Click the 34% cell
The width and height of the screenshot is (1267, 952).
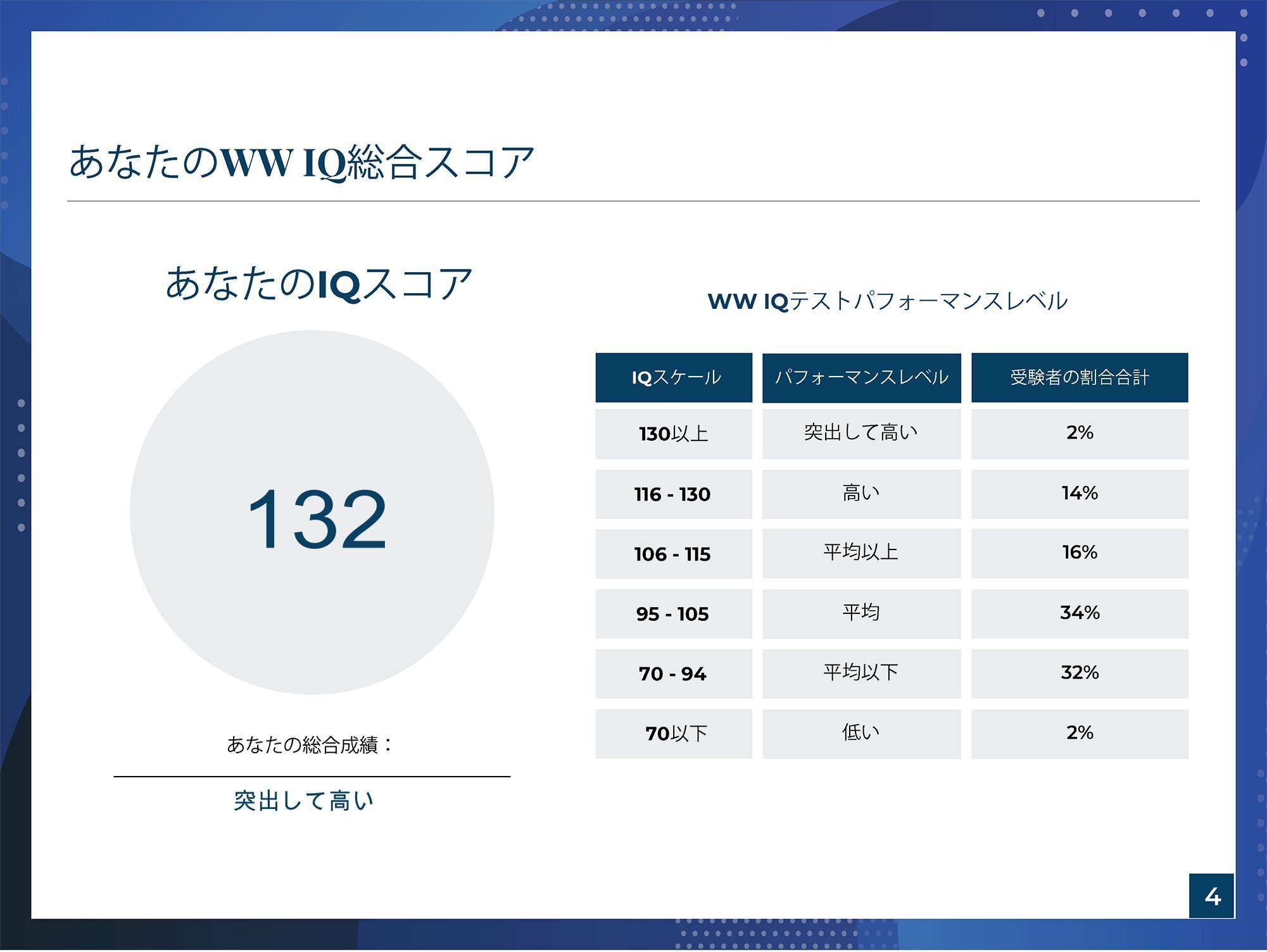[x=1080, y=614]
